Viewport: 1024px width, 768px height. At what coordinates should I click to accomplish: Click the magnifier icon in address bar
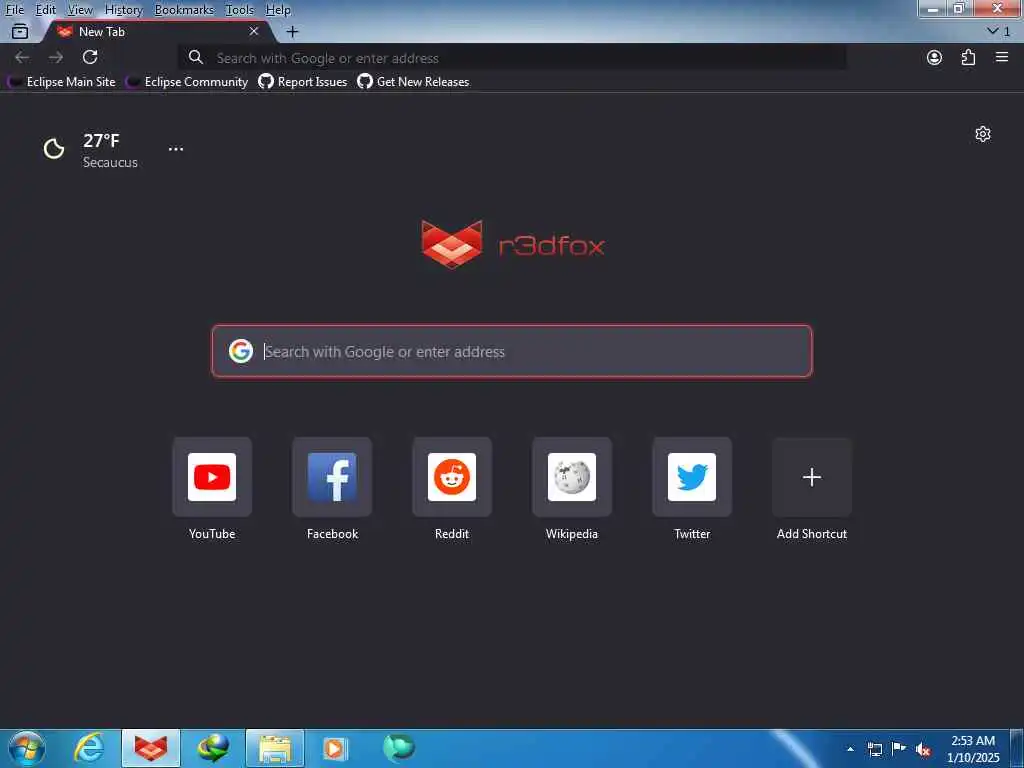pos(196,57)
